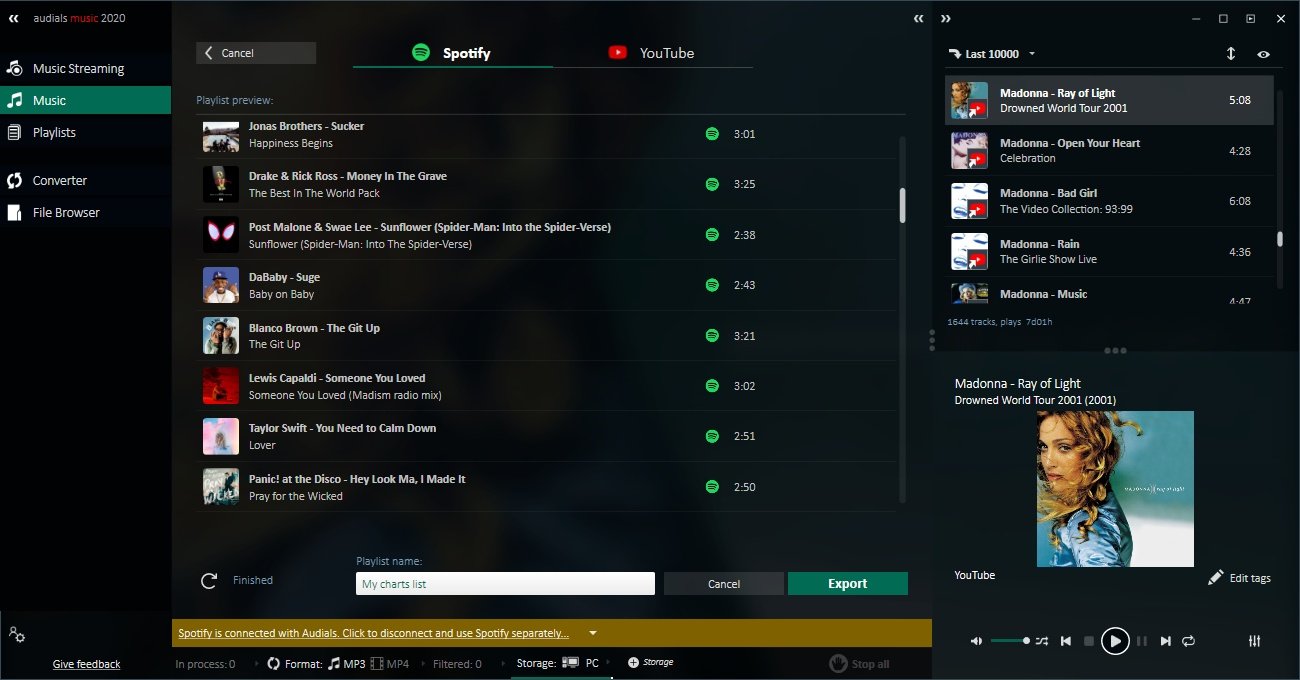Switch to the YouTube tab
Screen dimensions: 1300x680
click(x=652, y=53)
